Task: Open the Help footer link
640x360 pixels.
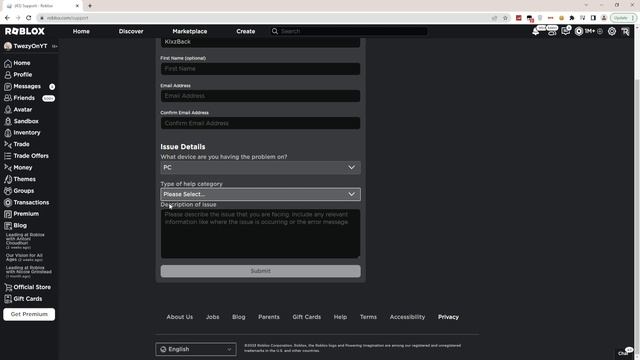Action: [x=340, y=317]
